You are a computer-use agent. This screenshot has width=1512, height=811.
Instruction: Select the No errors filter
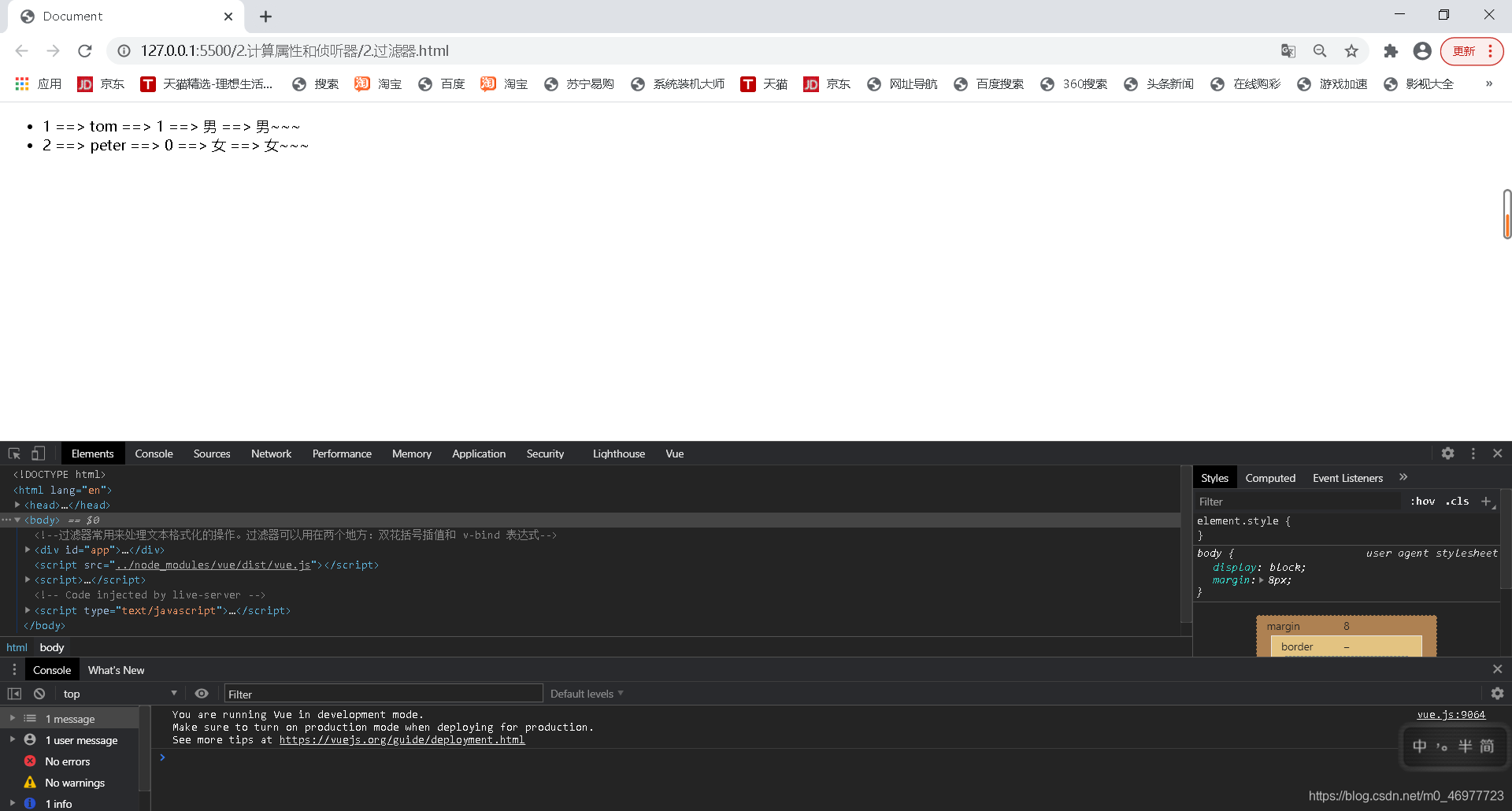pyautogui.click(x=67, y=761)
